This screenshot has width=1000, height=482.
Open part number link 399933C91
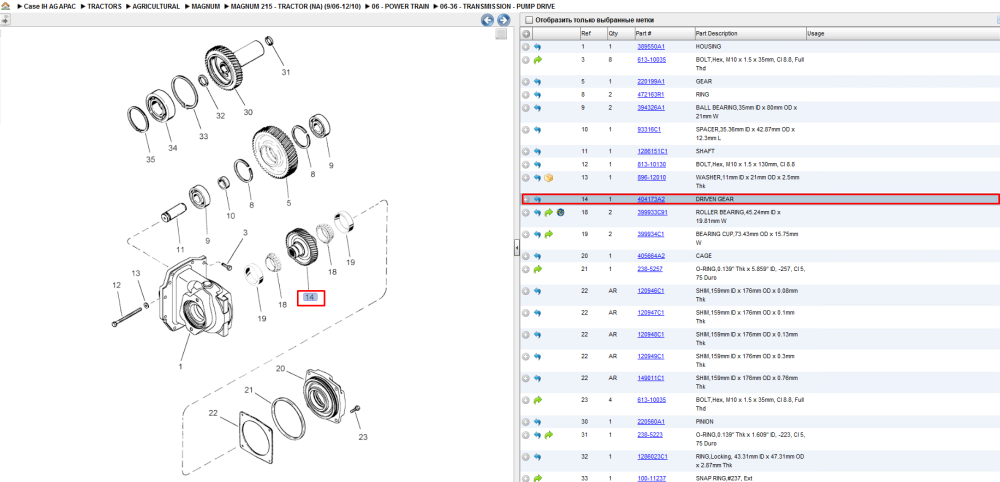pos(652,212)
